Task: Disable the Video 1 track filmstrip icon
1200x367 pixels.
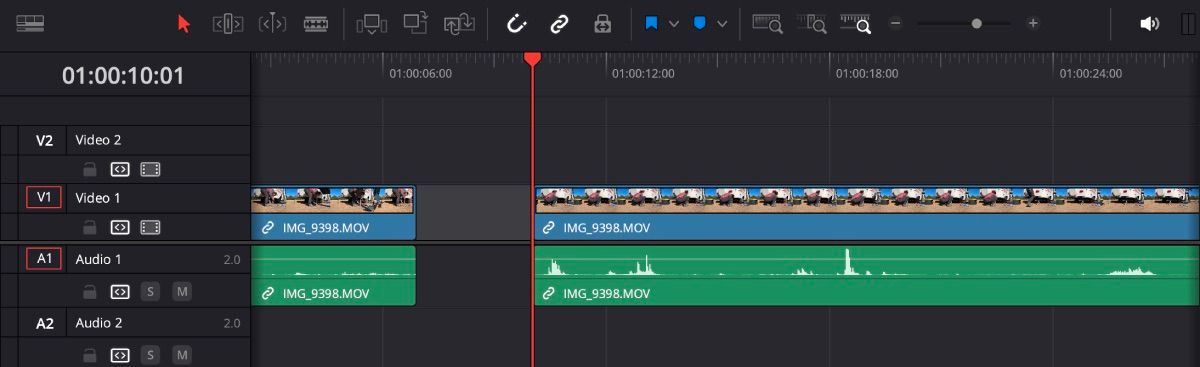Action: 151,228
